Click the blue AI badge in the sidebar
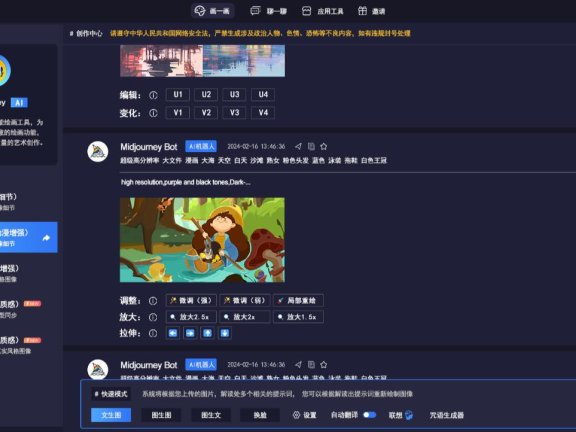The width and height of the screenshot is (576, 432). (x=19, y=103)
